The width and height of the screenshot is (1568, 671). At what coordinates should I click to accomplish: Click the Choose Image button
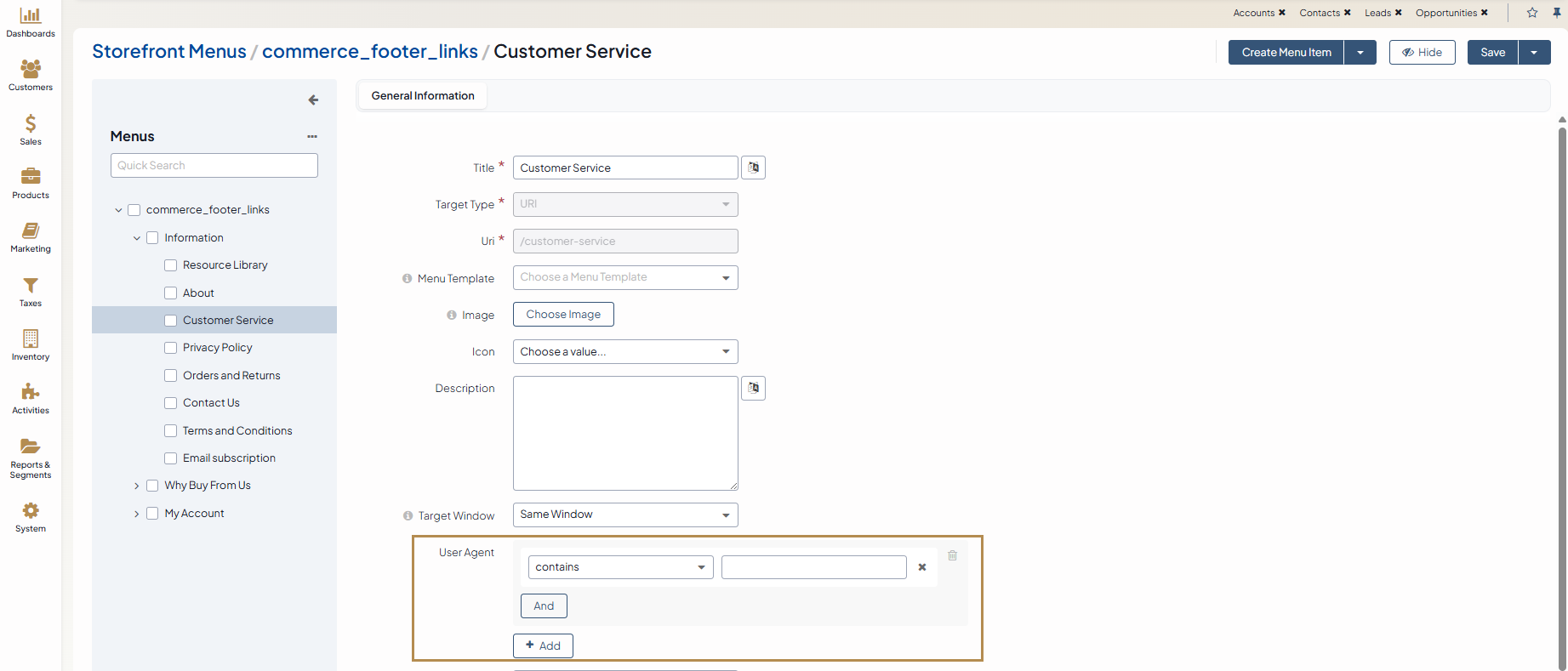pyautogui.click(x=563, y=315)
